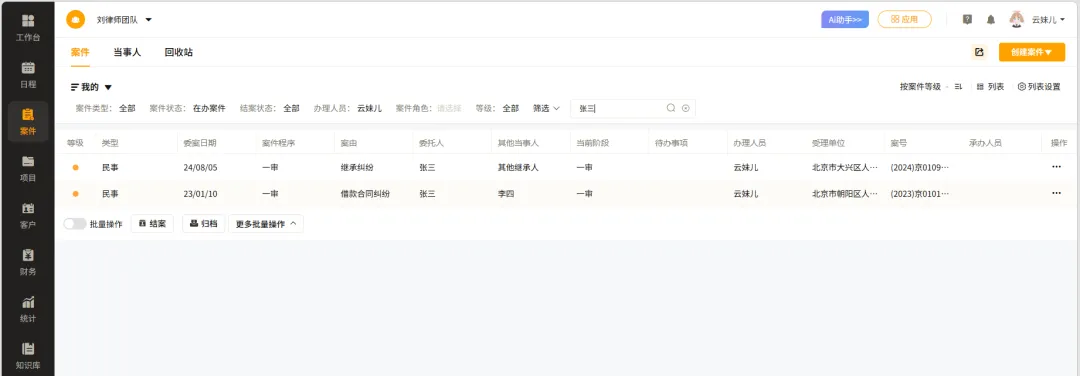Open more actions for the 继承纠纷 row
The width and height of the screenshot is (1080, 376).
click(x=1057, y=167)
